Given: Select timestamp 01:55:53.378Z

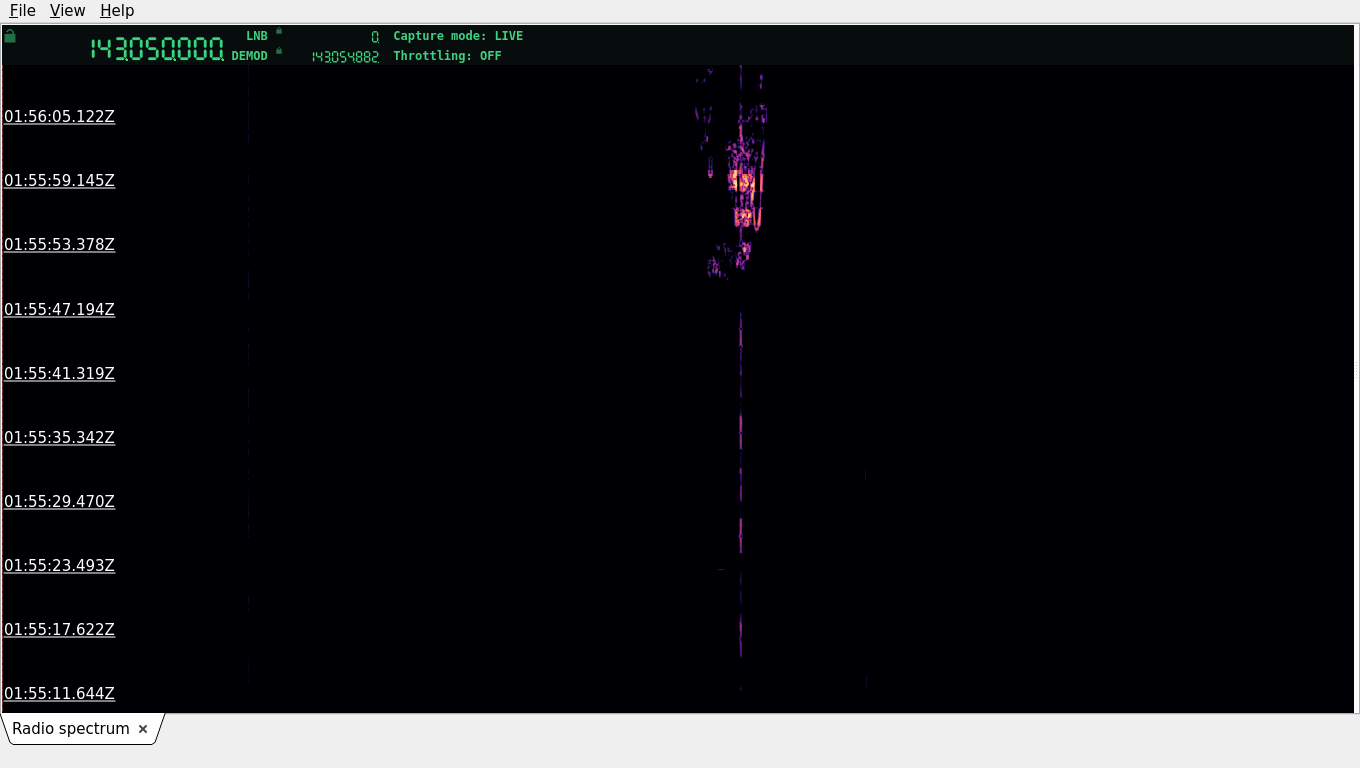Looking at the screenshot, I should pyautogui.click(x=59, y=245).
